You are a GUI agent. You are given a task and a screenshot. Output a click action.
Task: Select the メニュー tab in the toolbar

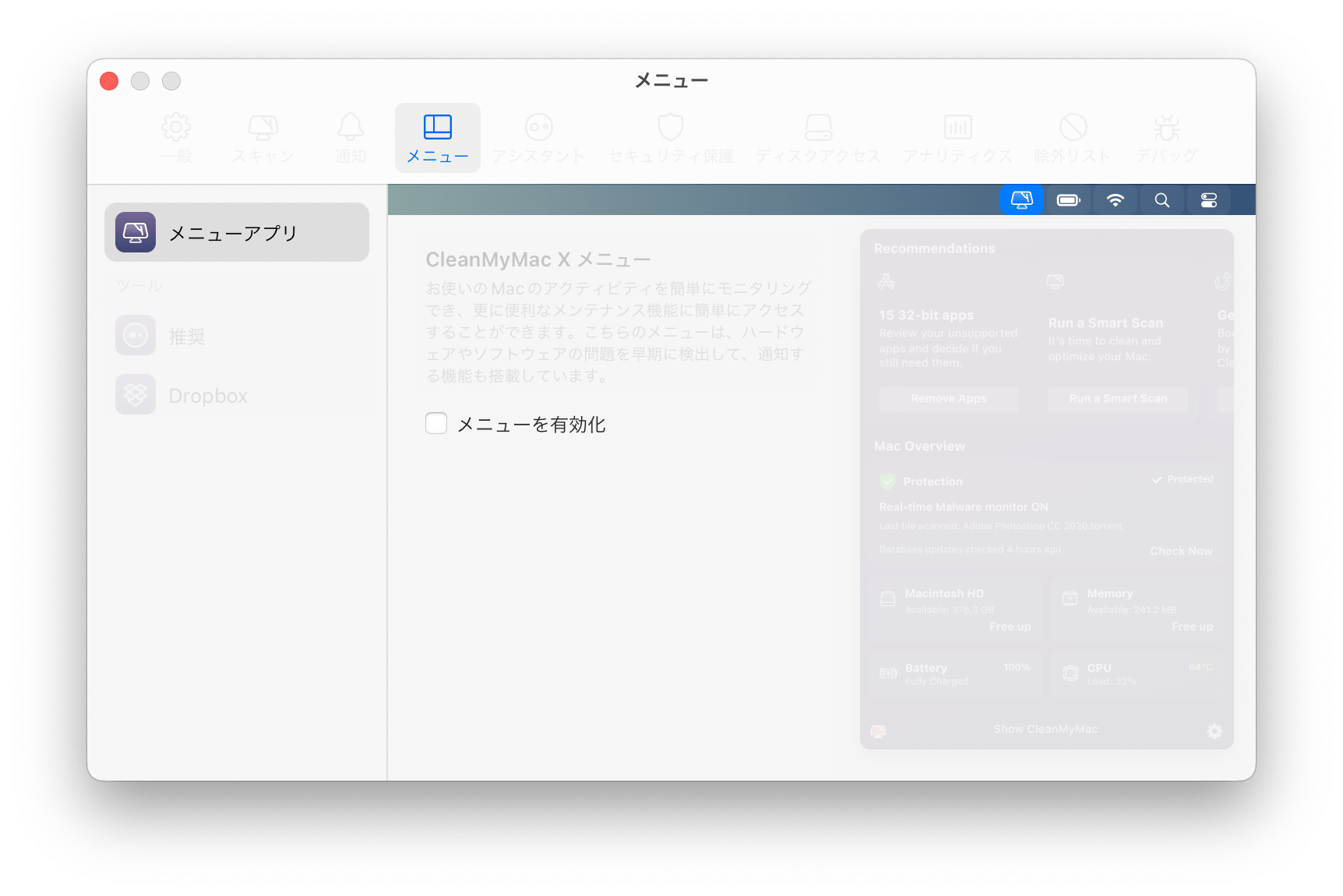coord(438,138)
